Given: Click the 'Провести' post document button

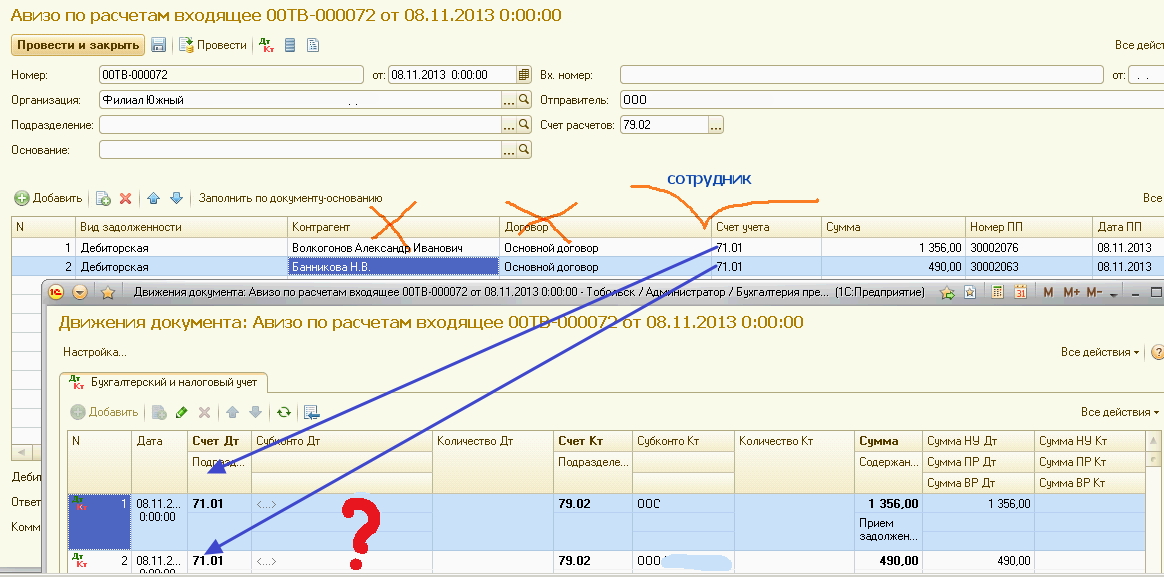Looking at the screenshot, I should [x=213, y=45].
